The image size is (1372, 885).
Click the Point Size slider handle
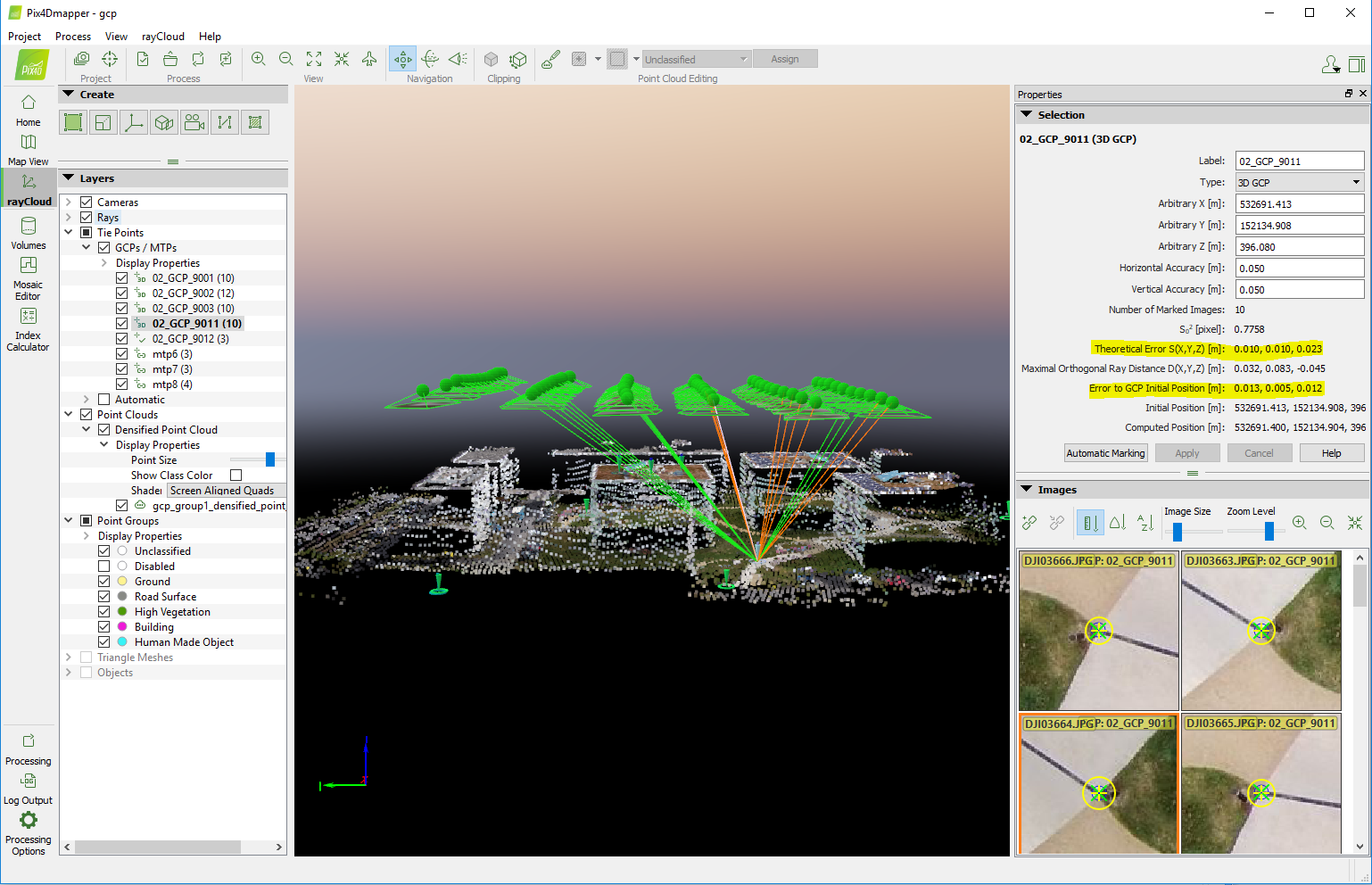(x=270, y=460)
